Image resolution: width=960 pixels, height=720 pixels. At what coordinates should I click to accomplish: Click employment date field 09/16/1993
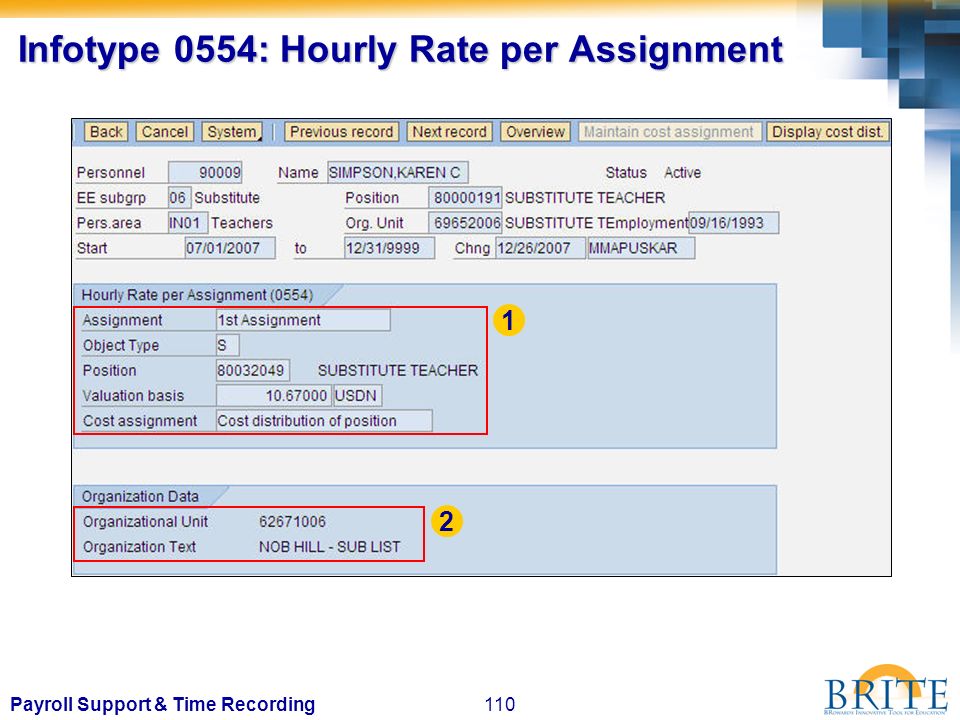[733, 223]
